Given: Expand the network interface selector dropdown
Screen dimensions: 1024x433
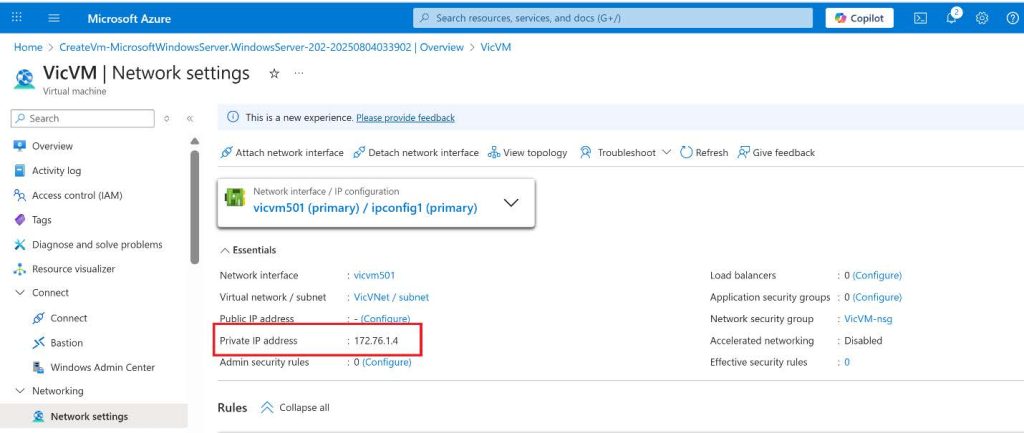Looking at the screenshot, I should (x=511, y=202).
